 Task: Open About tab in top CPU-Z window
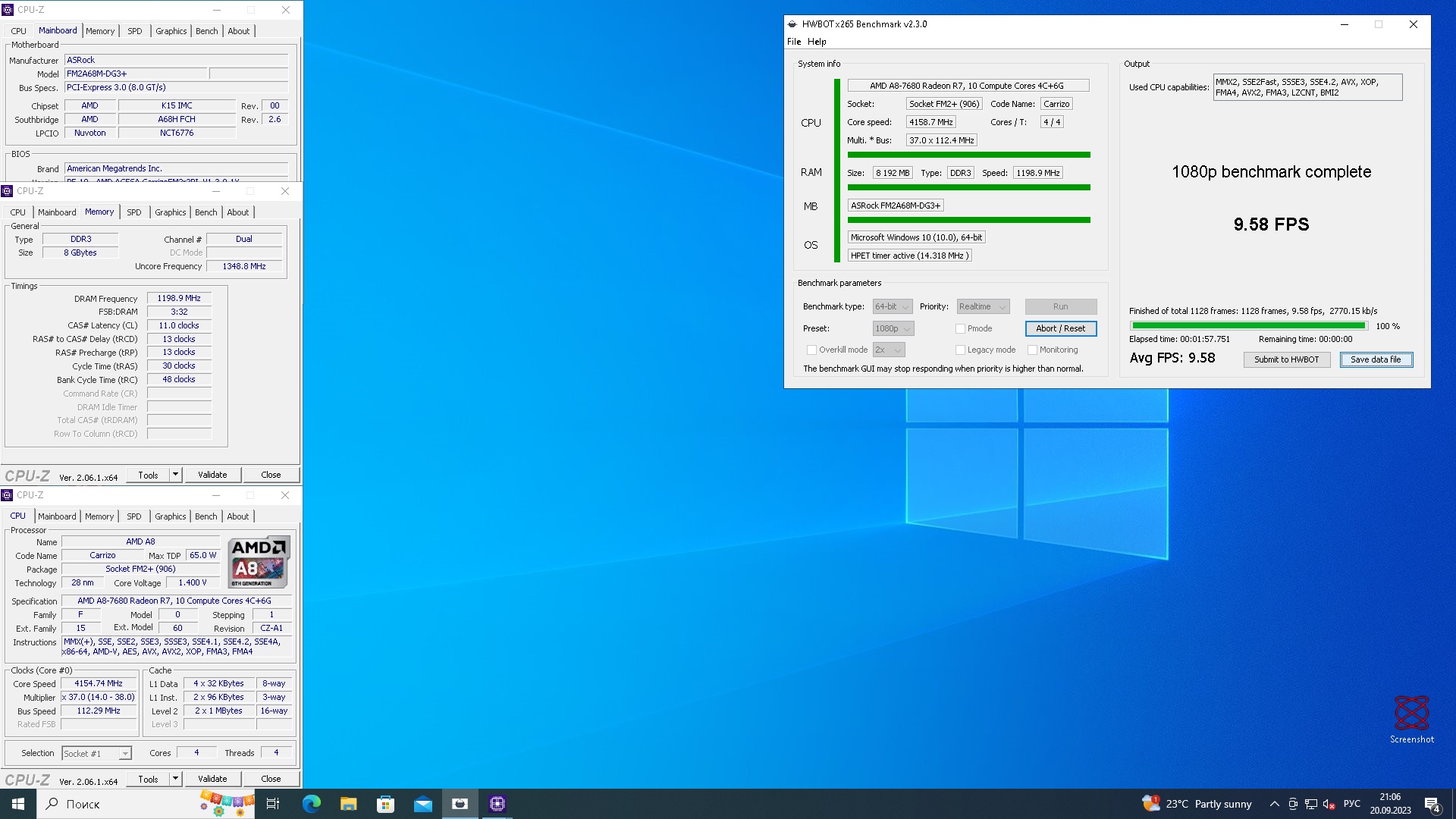(x=239, y=31)
